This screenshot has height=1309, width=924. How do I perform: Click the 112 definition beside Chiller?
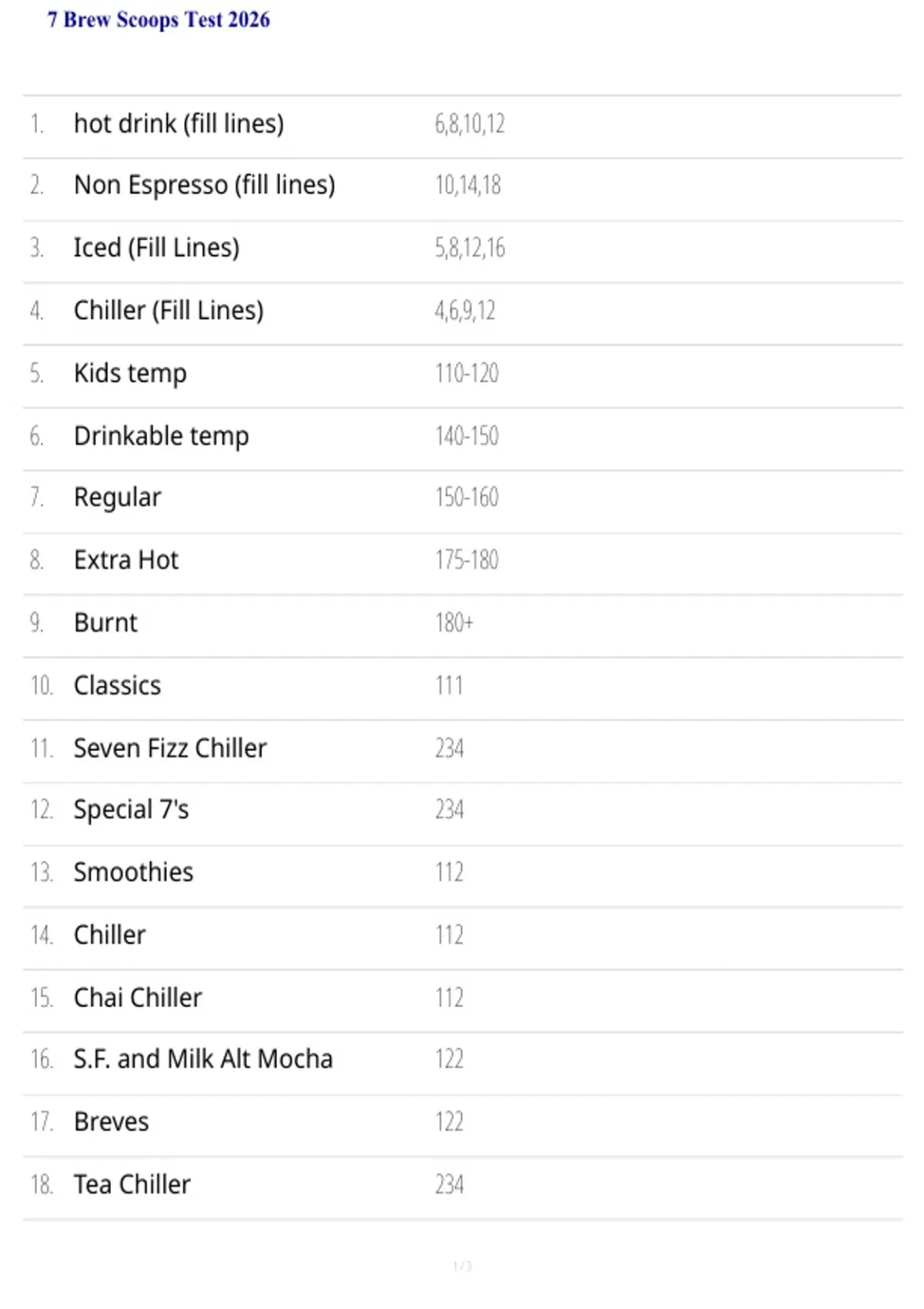449,935
